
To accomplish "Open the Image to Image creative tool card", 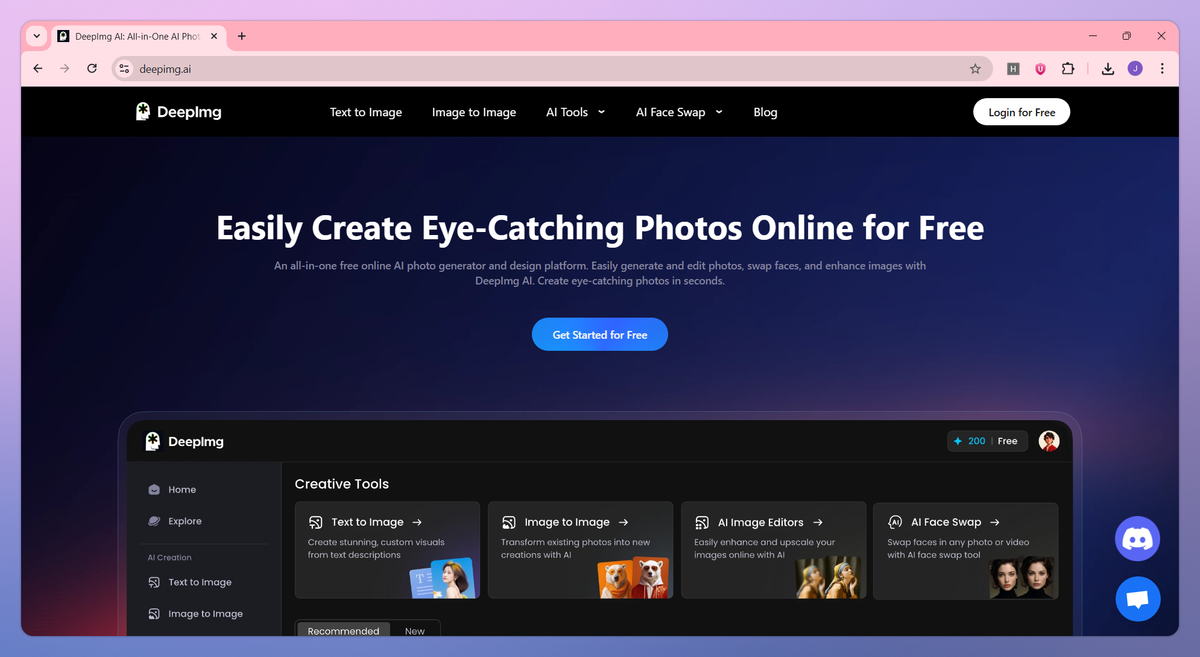I will (x=580, y=550).
